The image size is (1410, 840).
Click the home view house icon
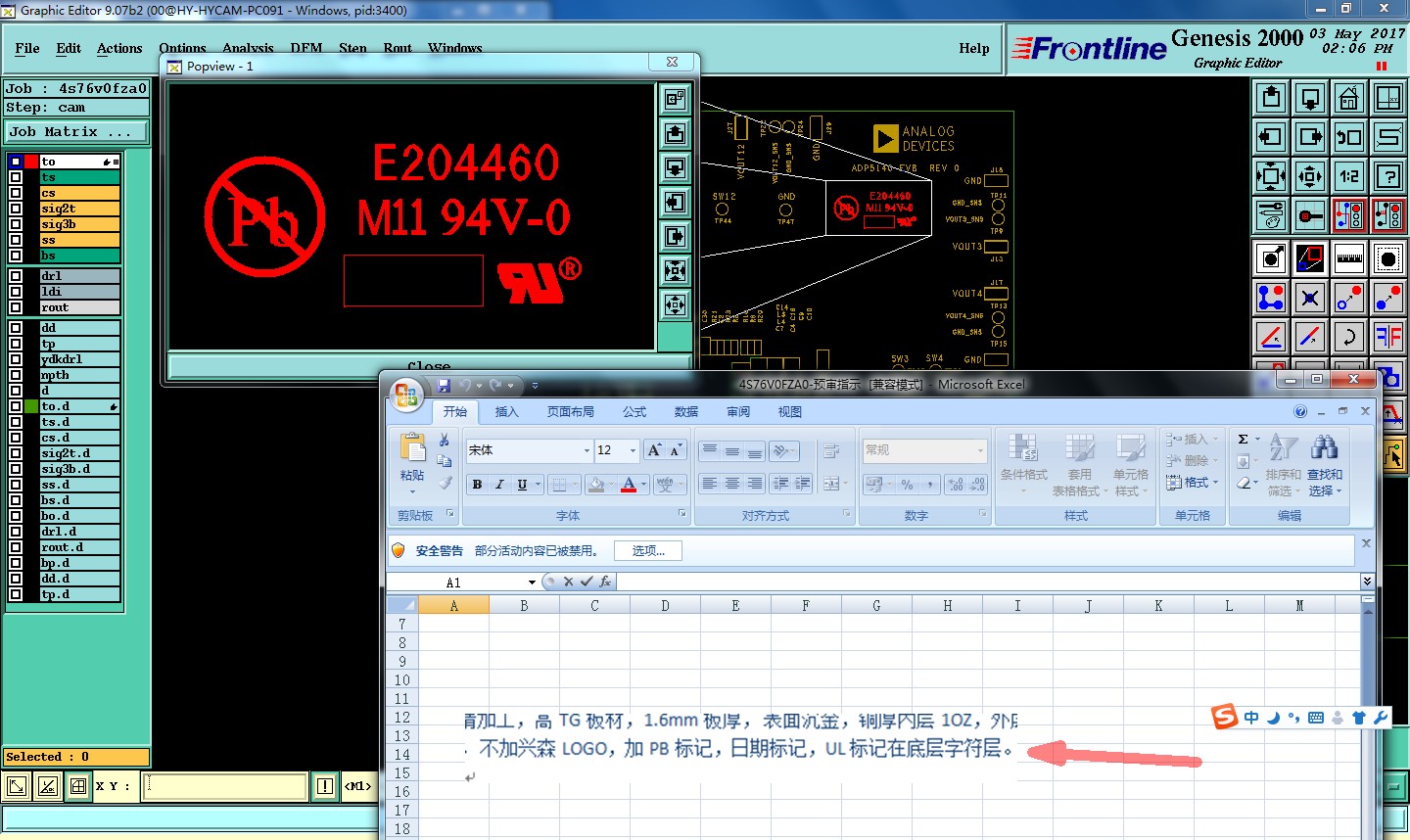[1349, 98]
